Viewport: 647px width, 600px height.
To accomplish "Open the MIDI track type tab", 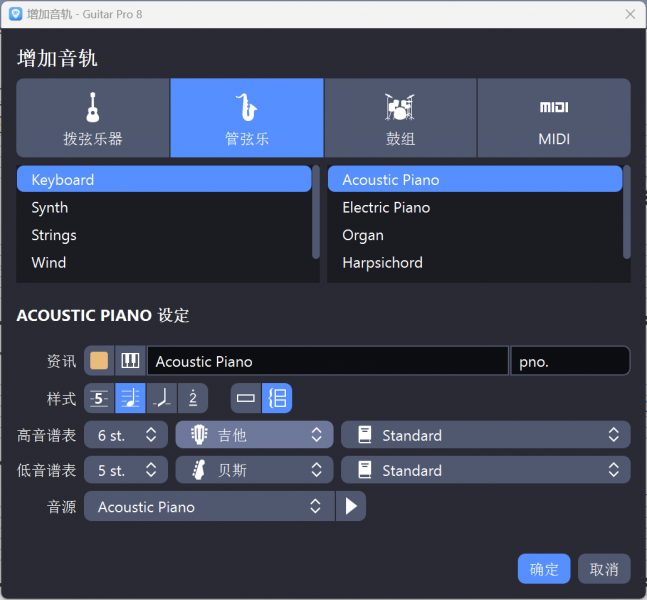I will [x=553, y=118].
